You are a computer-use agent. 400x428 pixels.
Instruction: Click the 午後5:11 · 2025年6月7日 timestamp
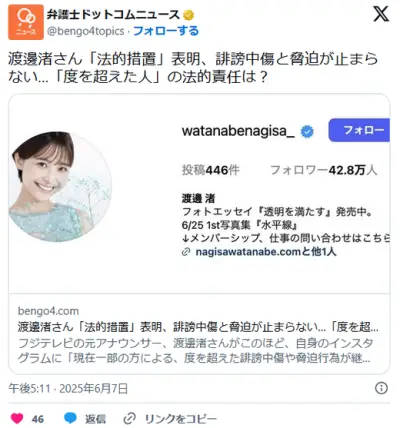(68, 388)
